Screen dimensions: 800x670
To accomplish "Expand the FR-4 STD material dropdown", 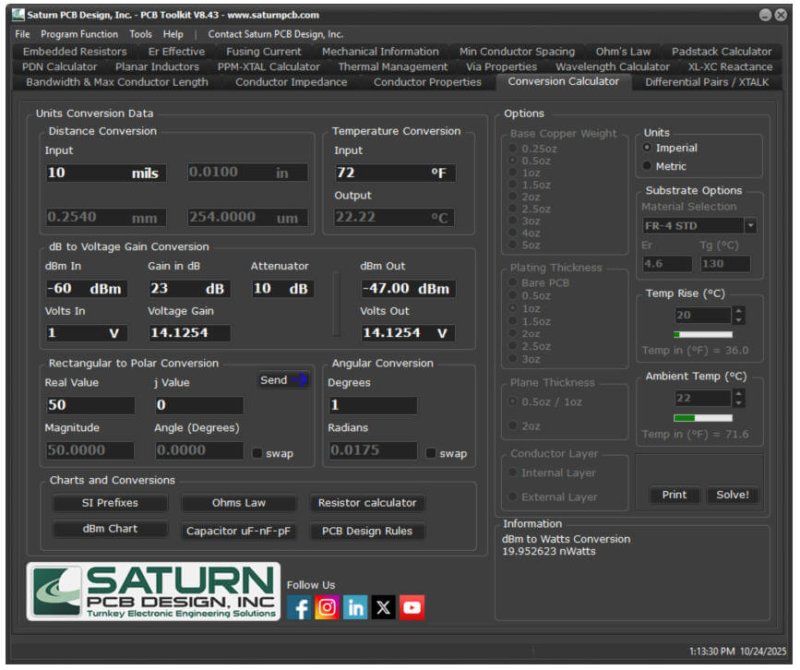I will point(751,225).
